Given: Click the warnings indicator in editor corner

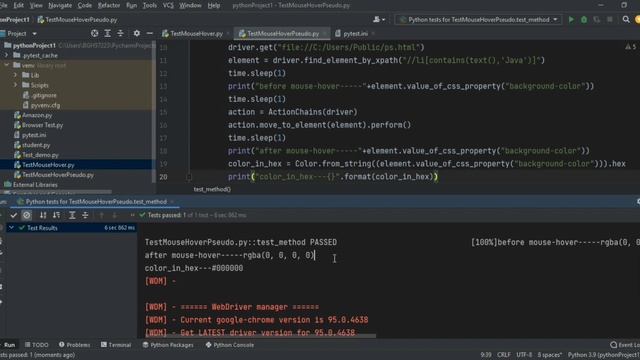Looking at the screenshot, I should pyautogui.click(x=630, y=47).
